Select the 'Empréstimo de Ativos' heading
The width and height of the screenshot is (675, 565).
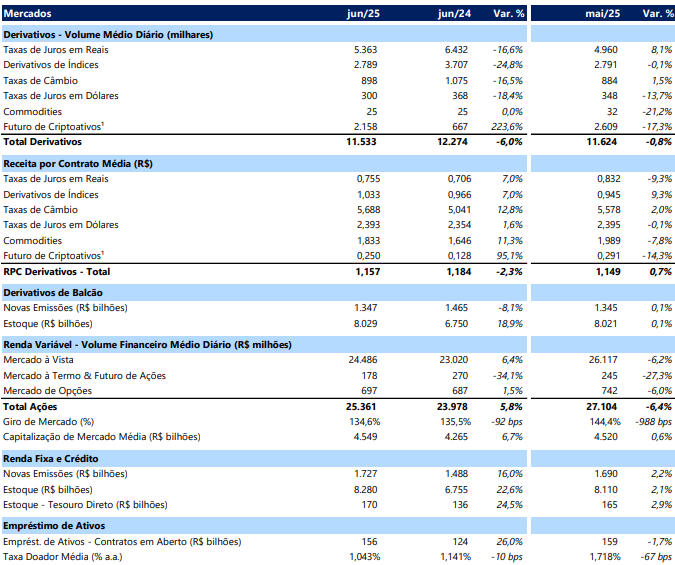[x=54, y=526]
